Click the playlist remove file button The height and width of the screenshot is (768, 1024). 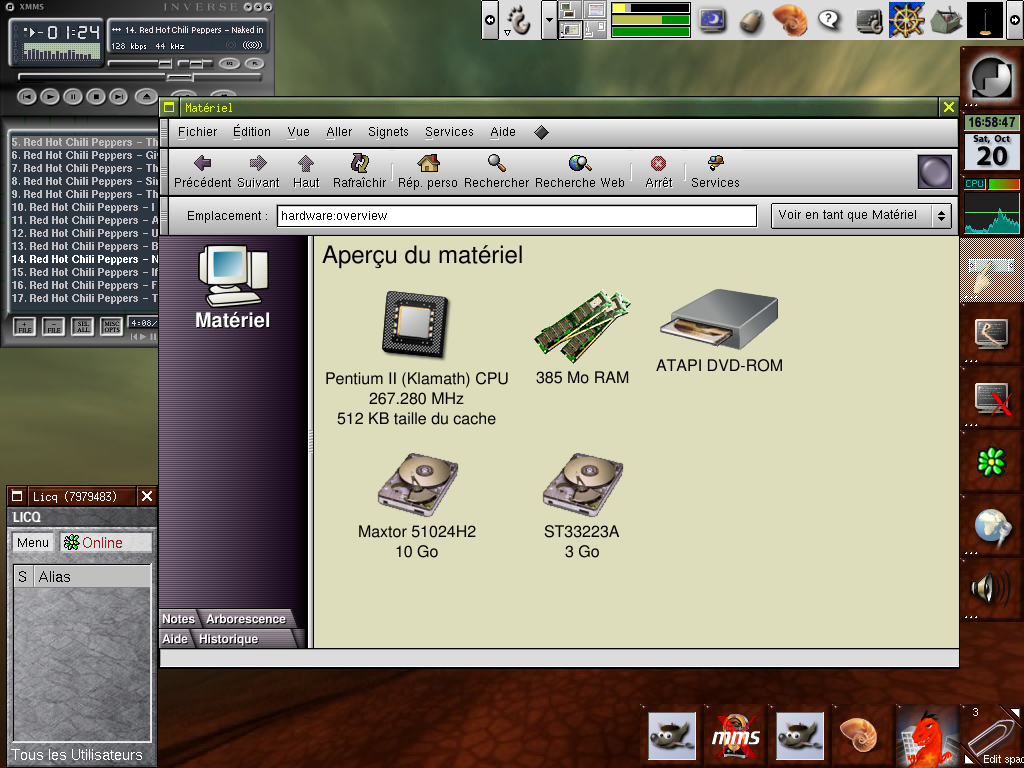click(54, 326)
